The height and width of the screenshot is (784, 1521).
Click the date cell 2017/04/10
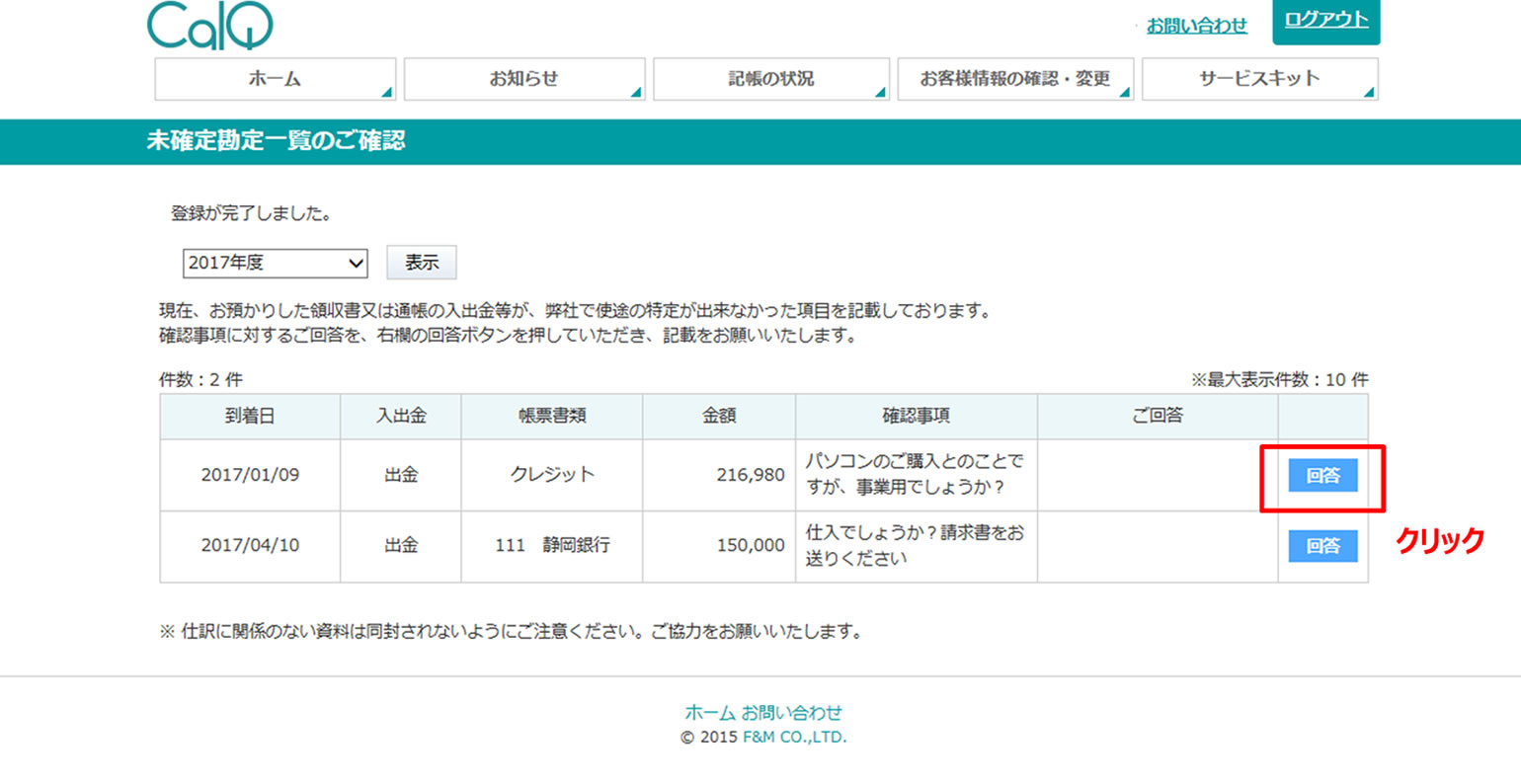[250, 545]
